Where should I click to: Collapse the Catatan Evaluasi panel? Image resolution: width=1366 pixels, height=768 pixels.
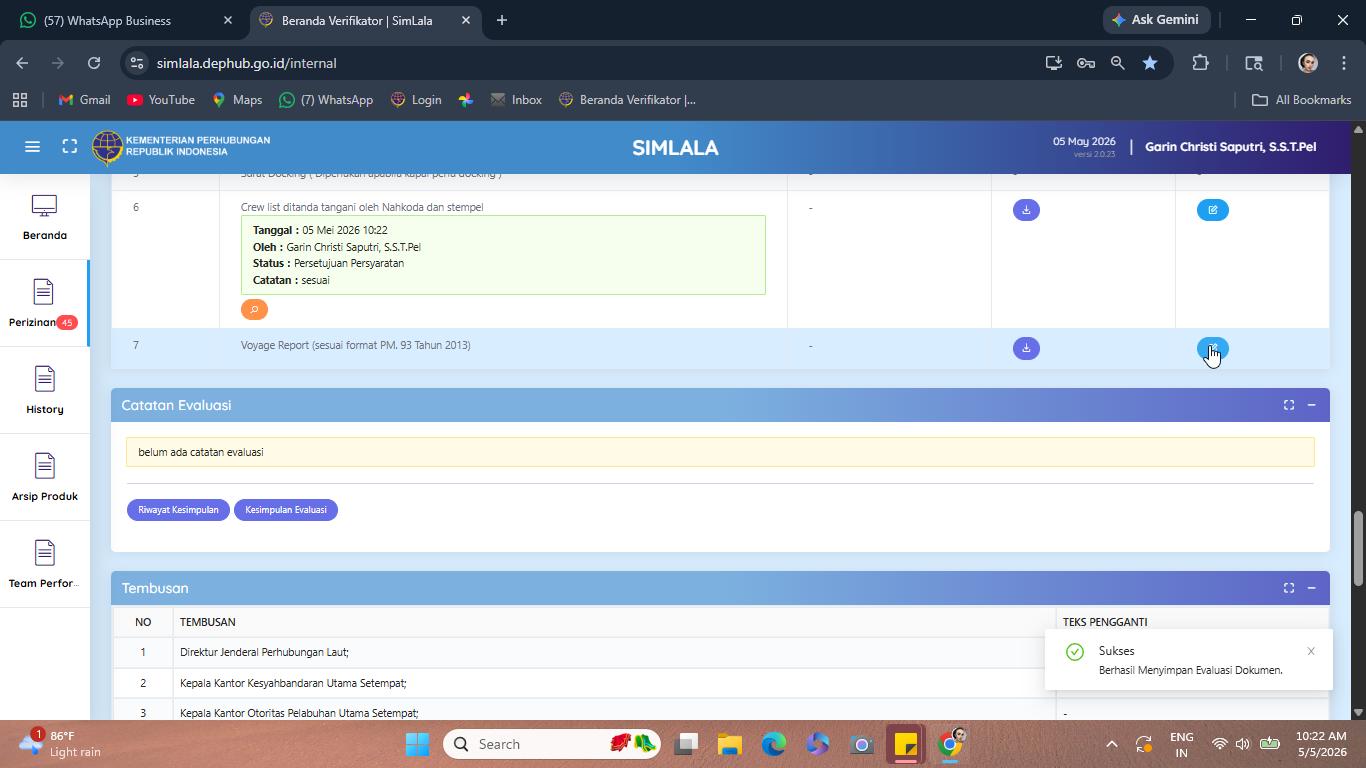[x=1311, y=405]
